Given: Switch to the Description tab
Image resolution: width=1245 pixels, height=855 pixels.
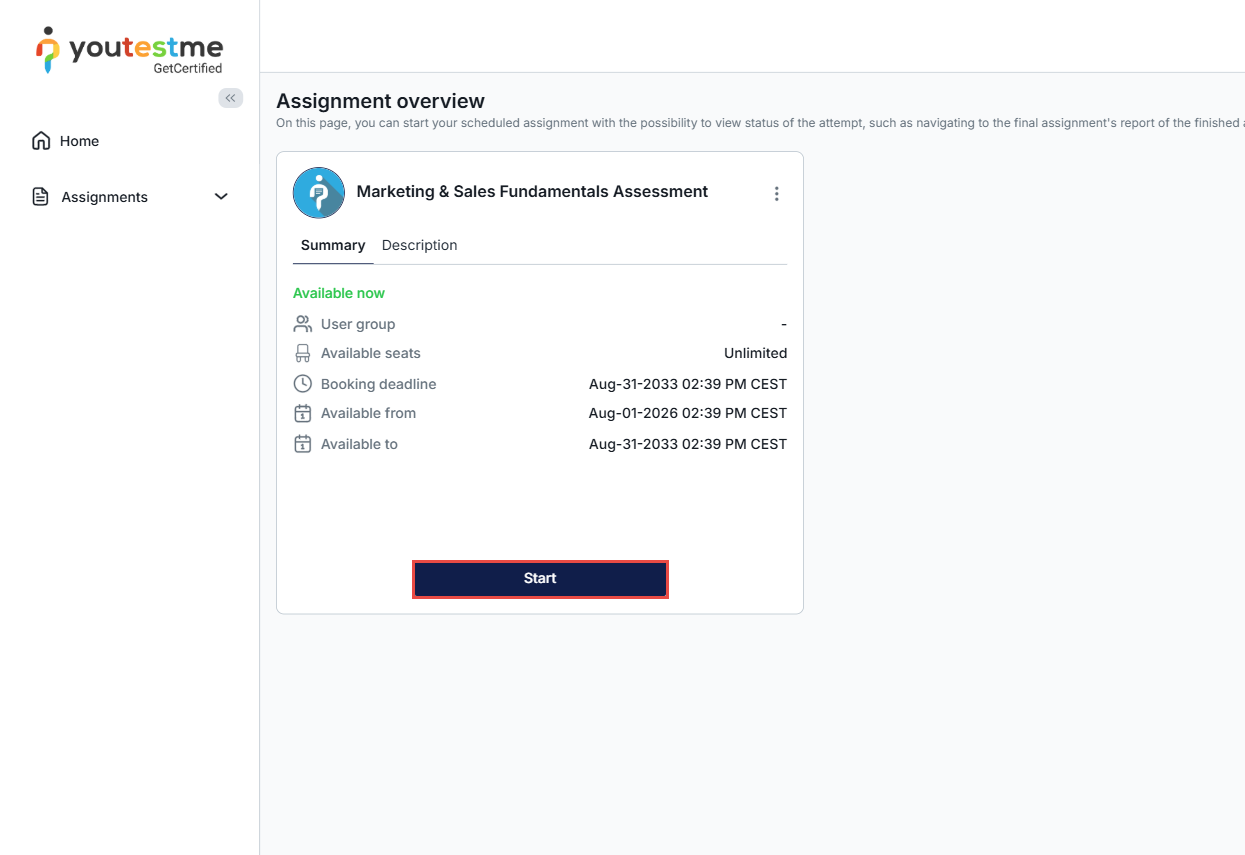Looking at the screenshot, I should [x=420, y=245].
